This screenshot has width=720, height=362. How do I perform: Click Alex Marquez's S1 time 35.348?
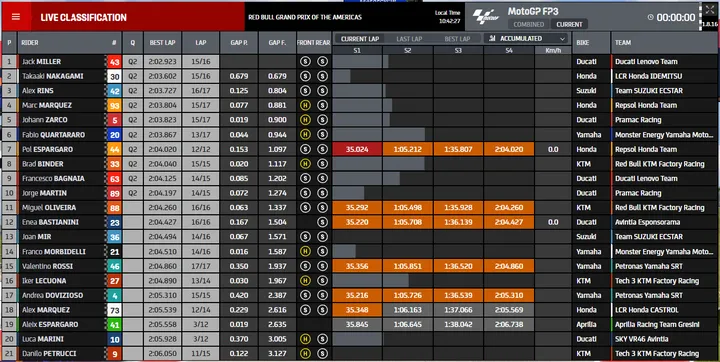point(357,310)
